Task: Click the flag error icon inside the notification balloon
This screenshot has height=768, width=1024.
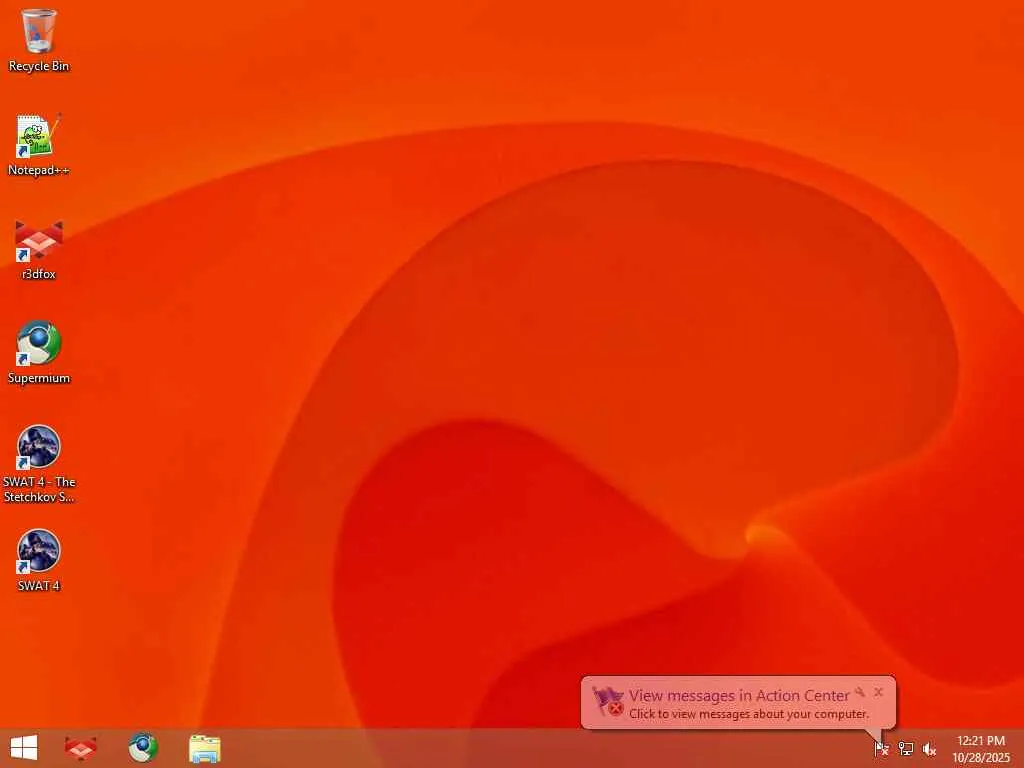Action: (x=607, y=701)
